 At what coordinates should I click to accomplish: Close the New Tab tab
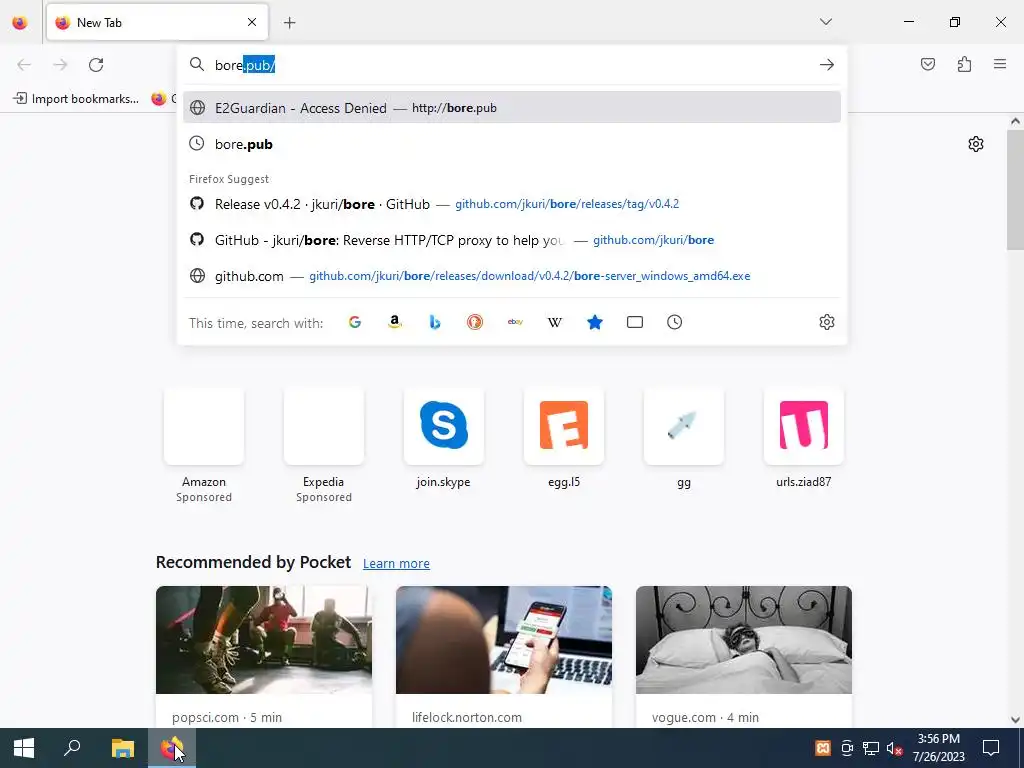pos(252,23)
